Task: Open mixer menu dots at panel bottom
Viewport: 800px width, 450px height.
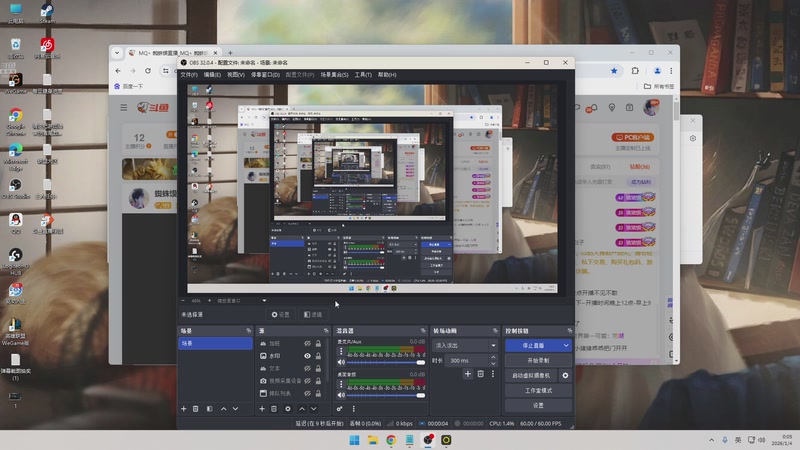Action: (353, 409)
